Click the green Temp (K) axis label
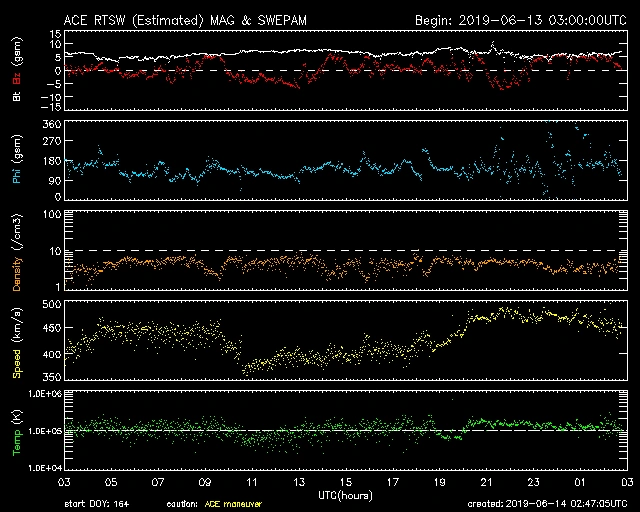Image resolution: width=640 pixels, height=512 pixels. click(x=17, y=434)
